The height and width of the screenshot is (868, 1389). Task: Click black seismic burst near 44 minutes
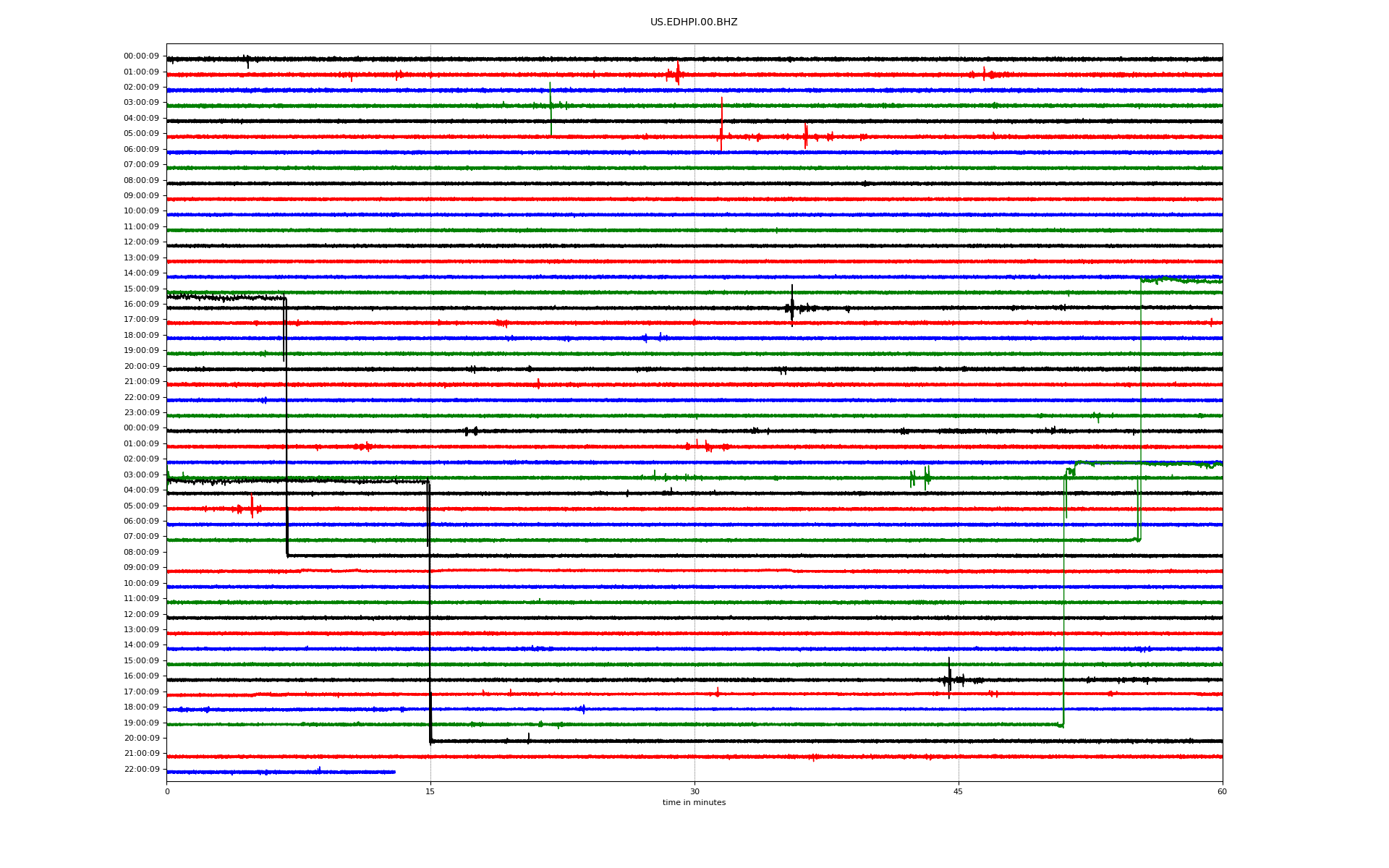(949, 678)
